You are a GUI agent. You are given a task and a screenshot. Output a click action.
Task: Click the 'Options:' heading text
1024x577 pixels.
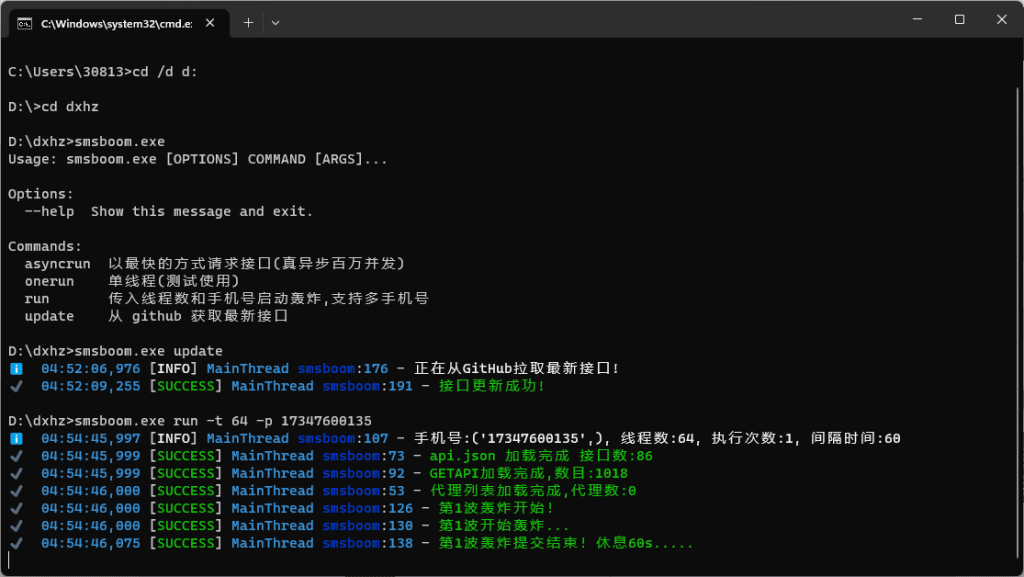[41, 195]
